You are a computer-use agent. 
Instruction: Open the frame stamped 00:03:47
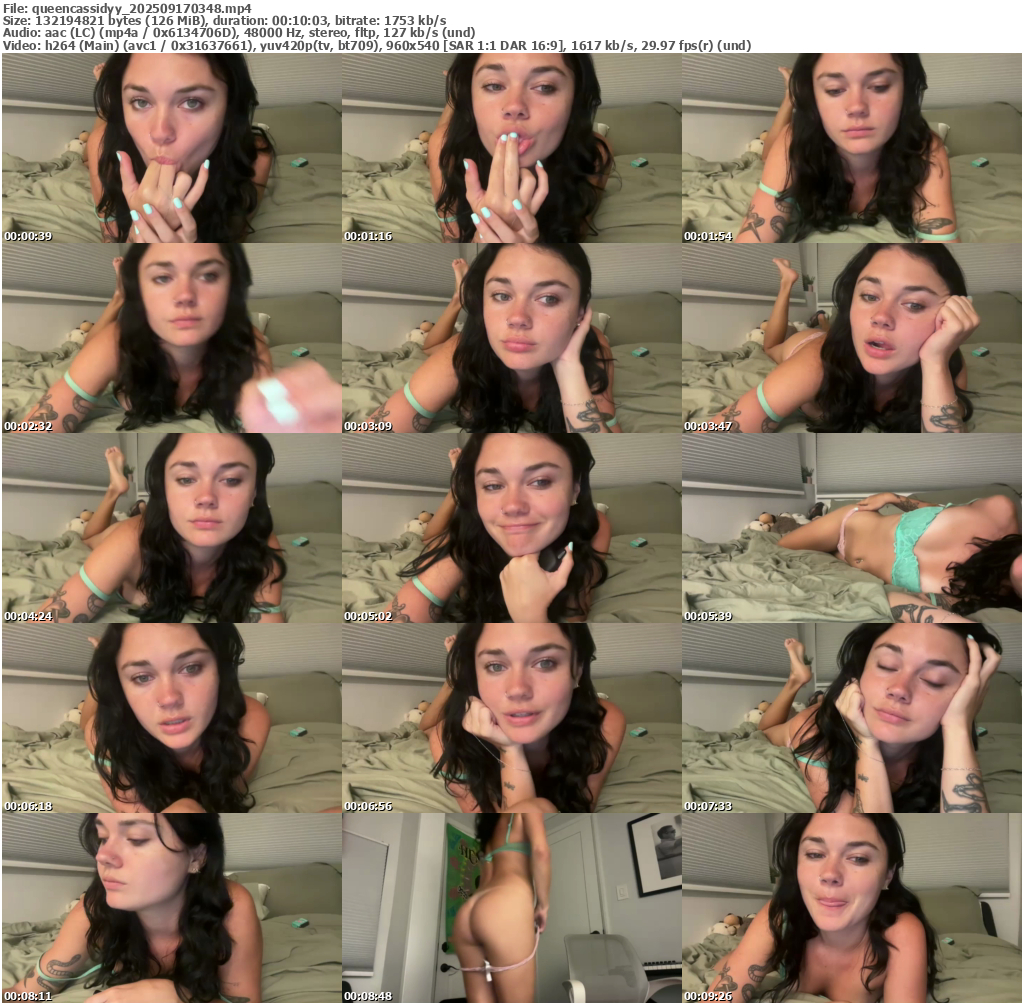(x=852, y=338)
